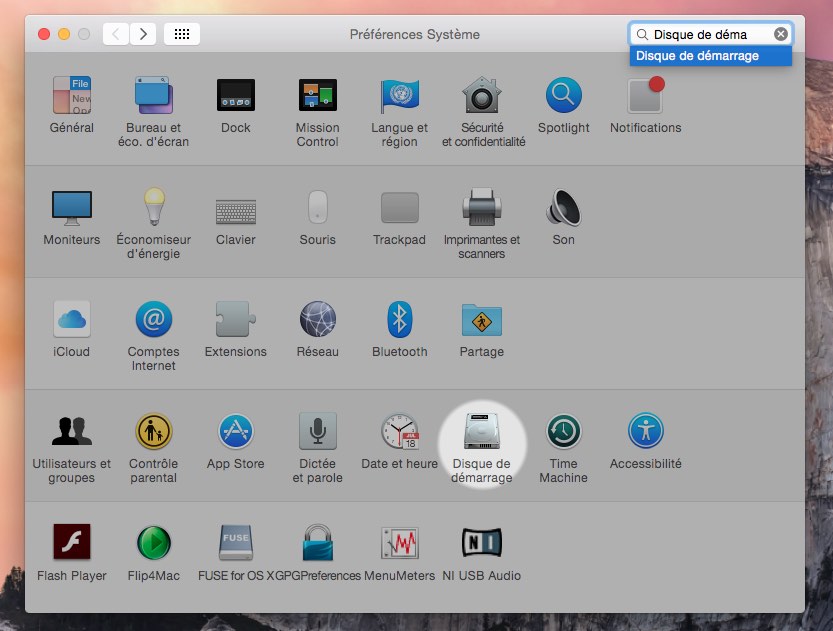The height and width of the screenshot is (631, 833).
Task: Open Sécurité et confidentialité settings
Action: (480, 95)
